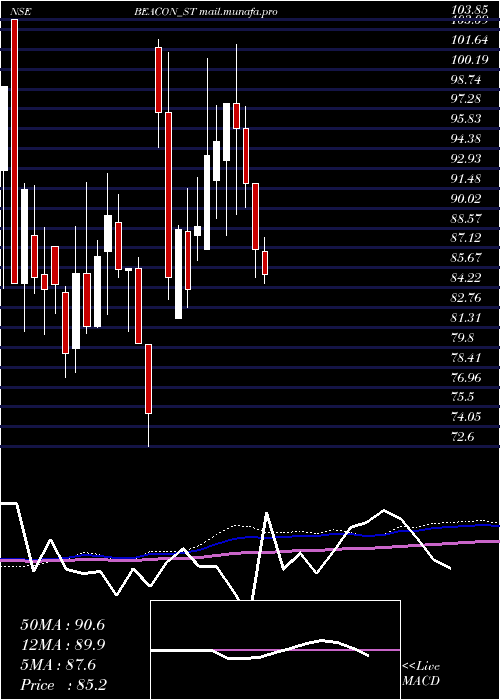Click the red candle bottoming near 74.05
The height and width of the screenshot is (700, 500).
coord(148,379)
